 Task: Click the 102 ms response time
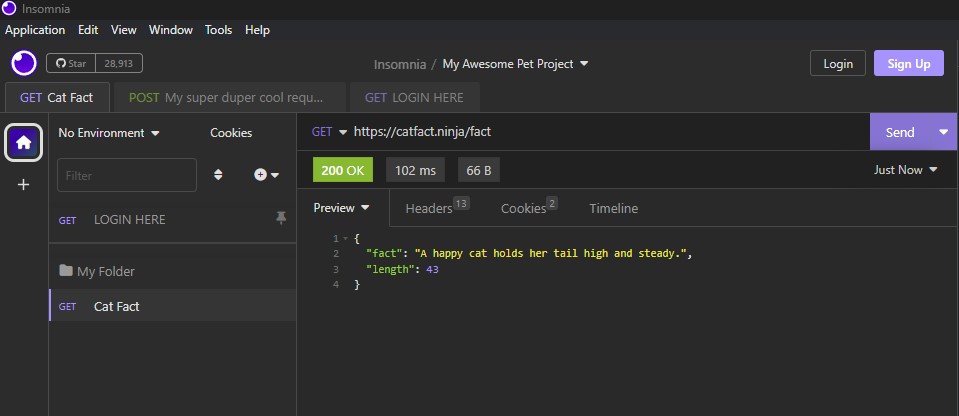[x=415, y=170]
